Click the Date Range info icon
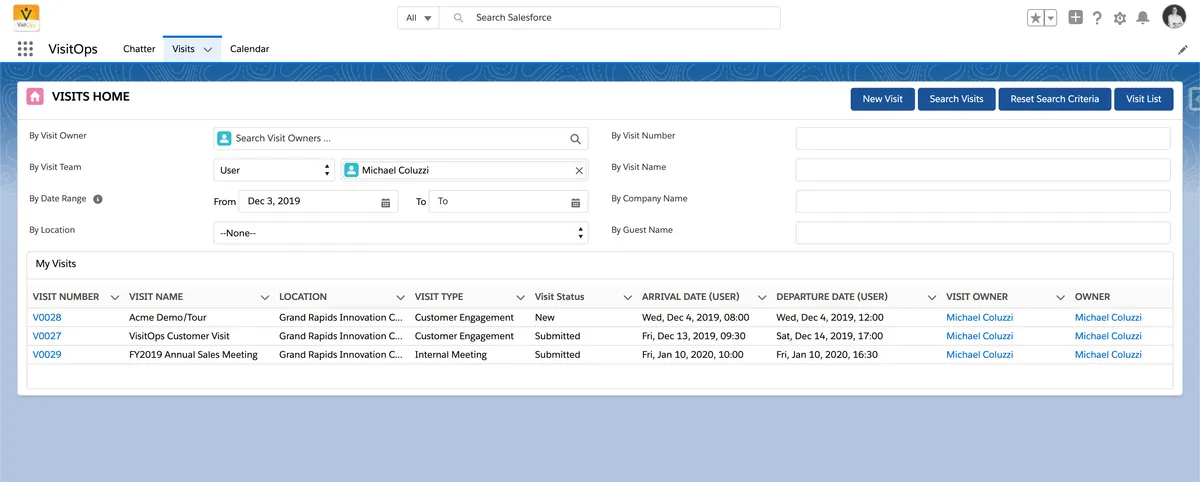Image resolution: width=1200 pixels, height=482 pixels. (98, 199)
